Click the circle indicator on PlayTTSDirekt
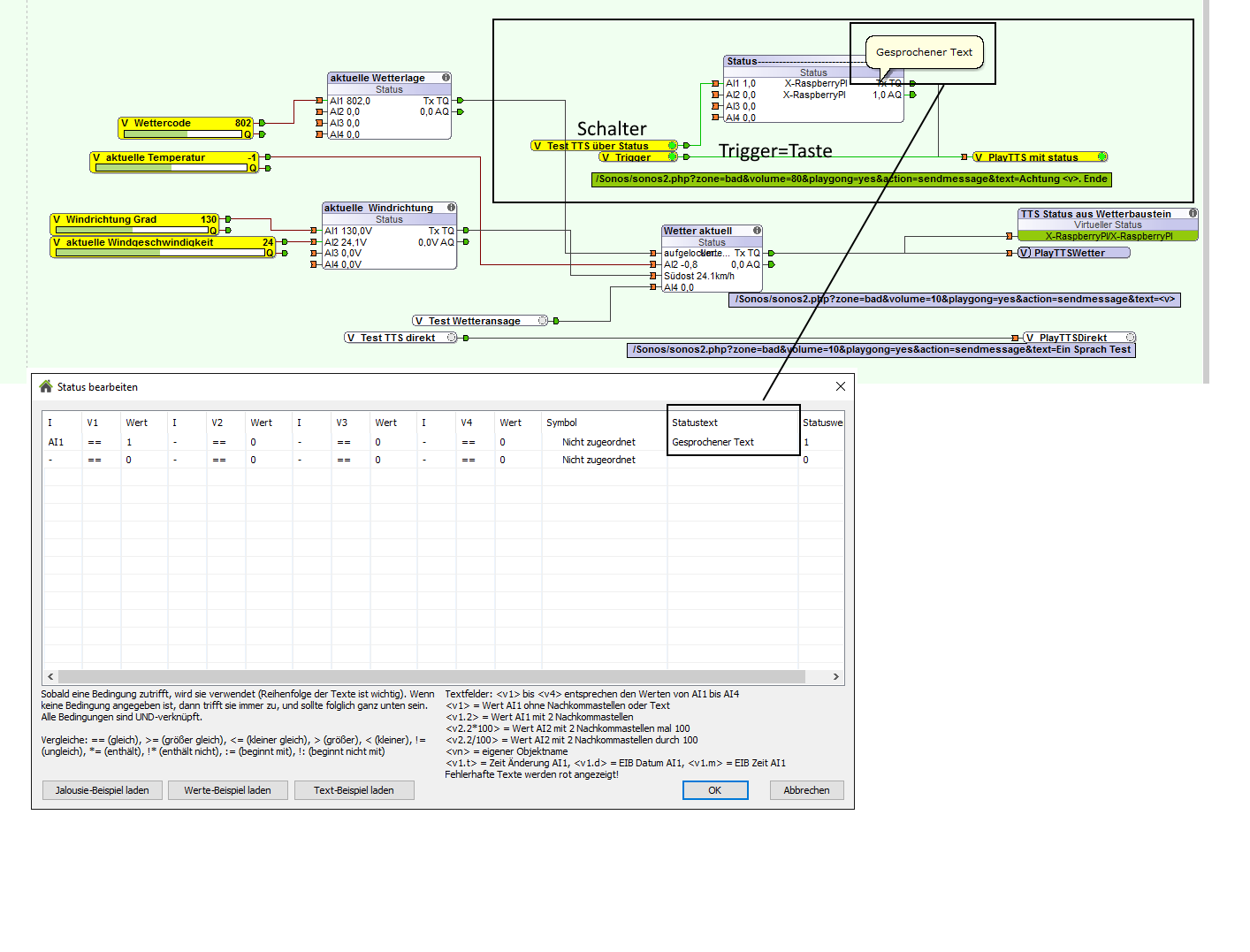The height and width of the screenshot is (952, 1250). tap(1131, 338)
